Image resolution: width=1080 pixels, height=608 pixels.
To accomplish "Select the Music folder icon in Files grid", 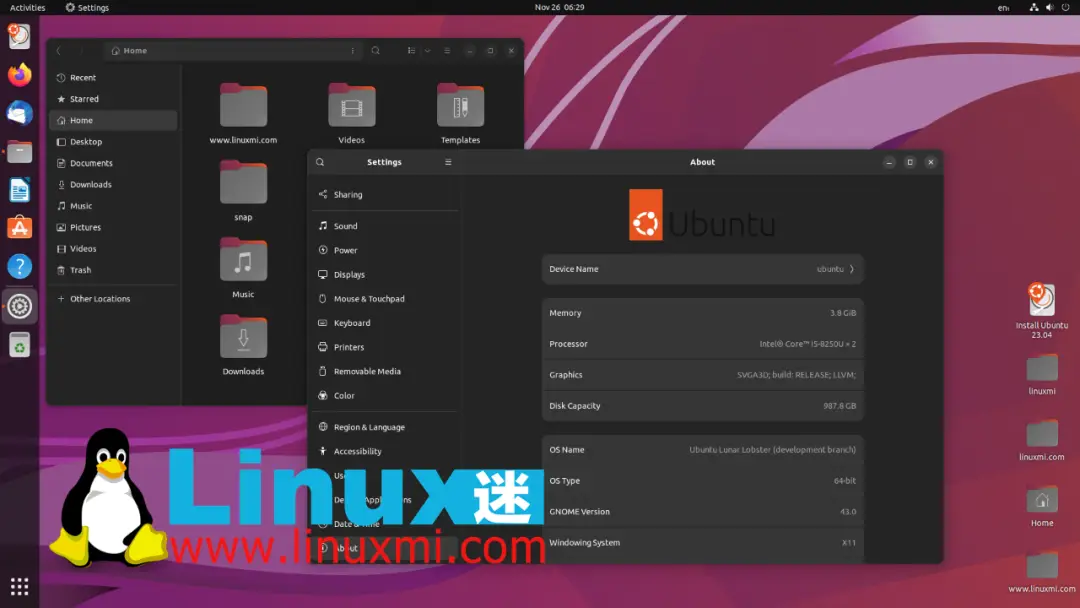I will (243, 260).
